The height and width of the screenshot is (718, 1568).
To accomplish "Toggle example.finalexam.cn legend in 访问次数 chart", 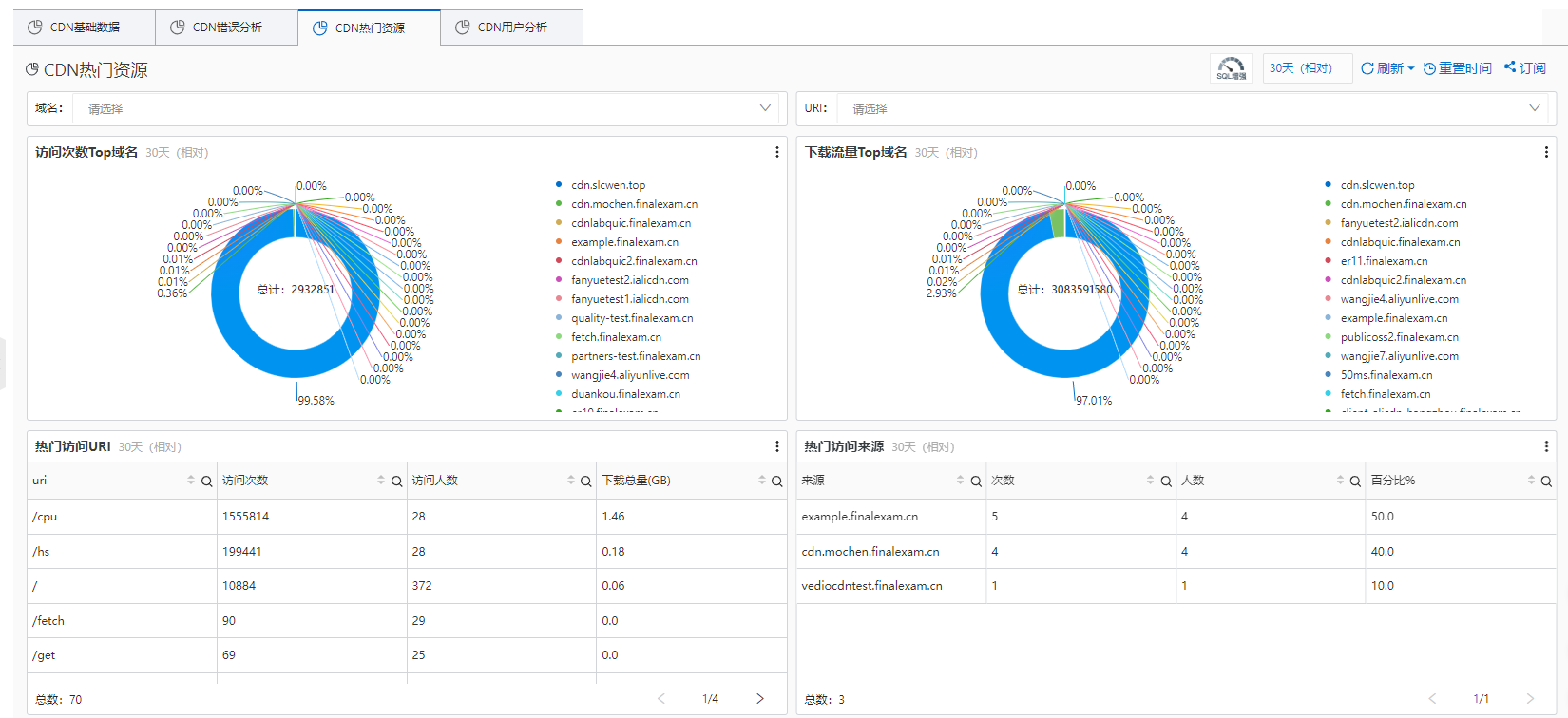I will coord(617,242).
